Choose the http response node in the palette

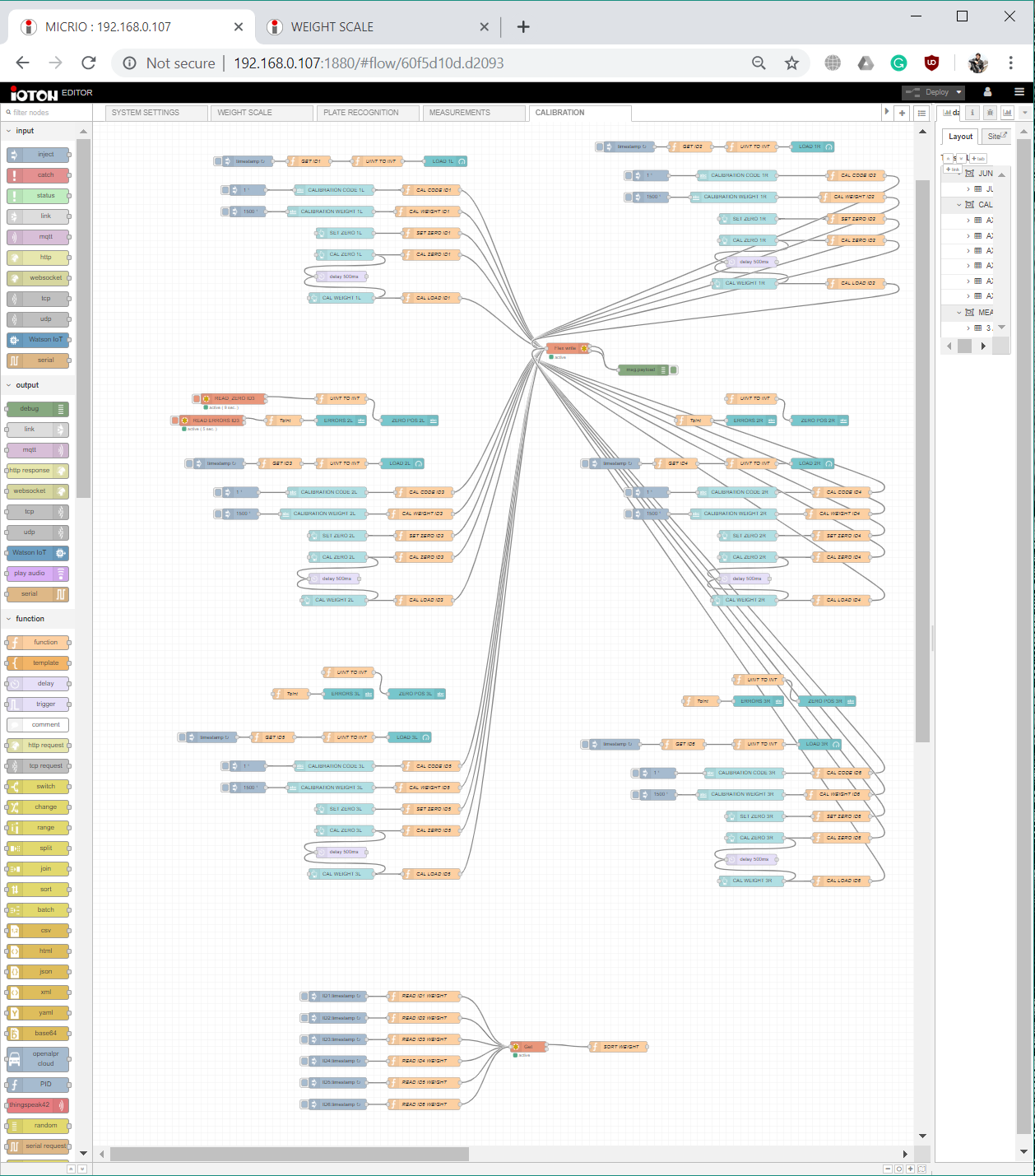(37, 471)
